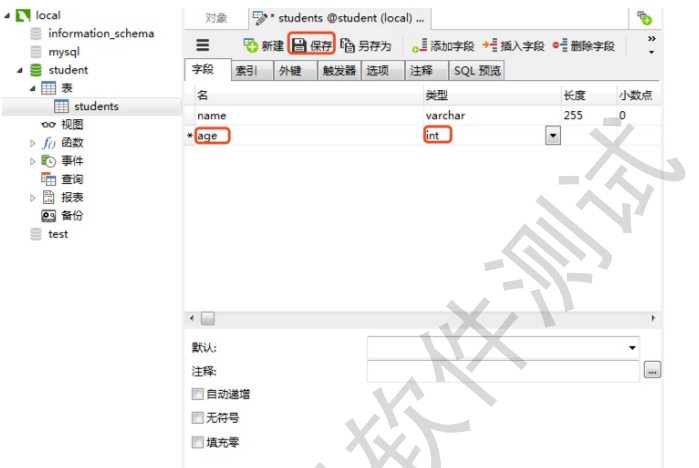Click the varchar type cell
The width and height of the screenshot is (699, 468).
(x=492, y=115)
